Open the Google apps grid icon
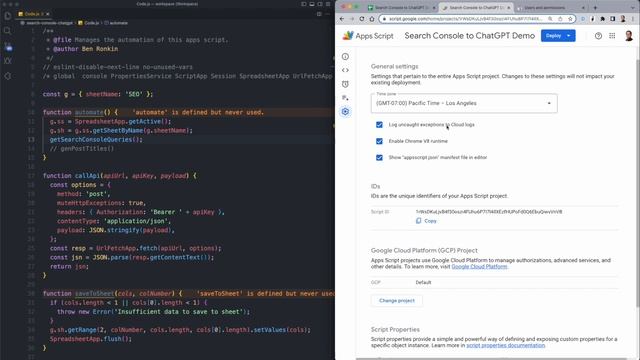Viewport: 640px width, 360px height. (x=612, y=36)
